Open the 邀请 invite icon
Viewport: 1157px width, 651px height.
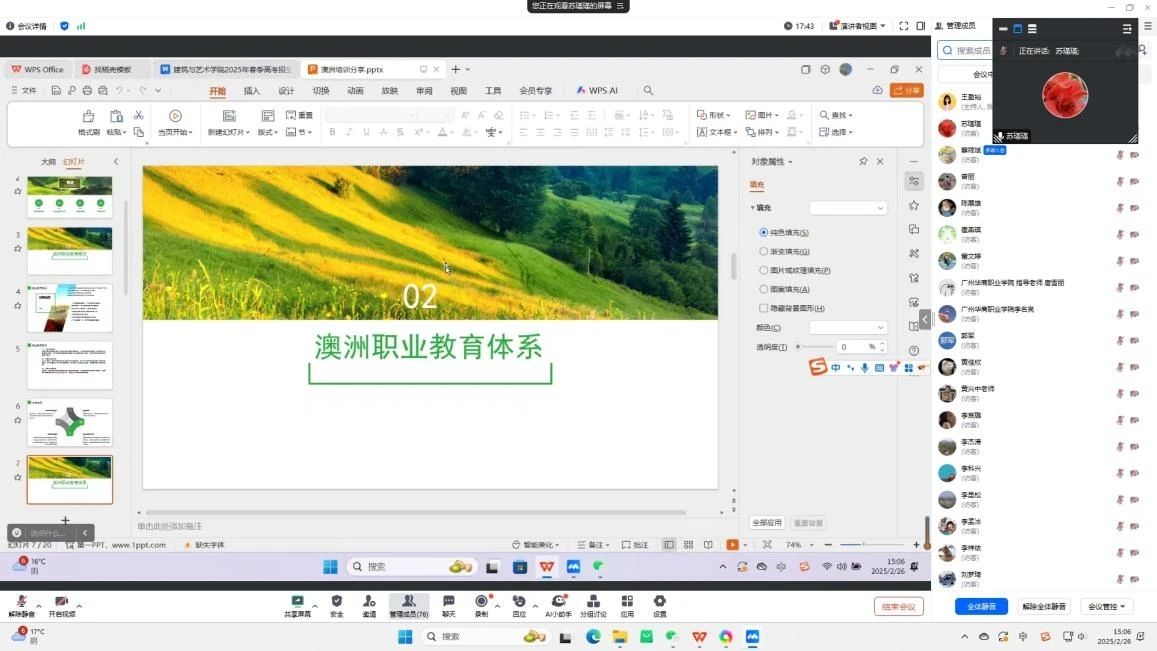pos(369,601)
